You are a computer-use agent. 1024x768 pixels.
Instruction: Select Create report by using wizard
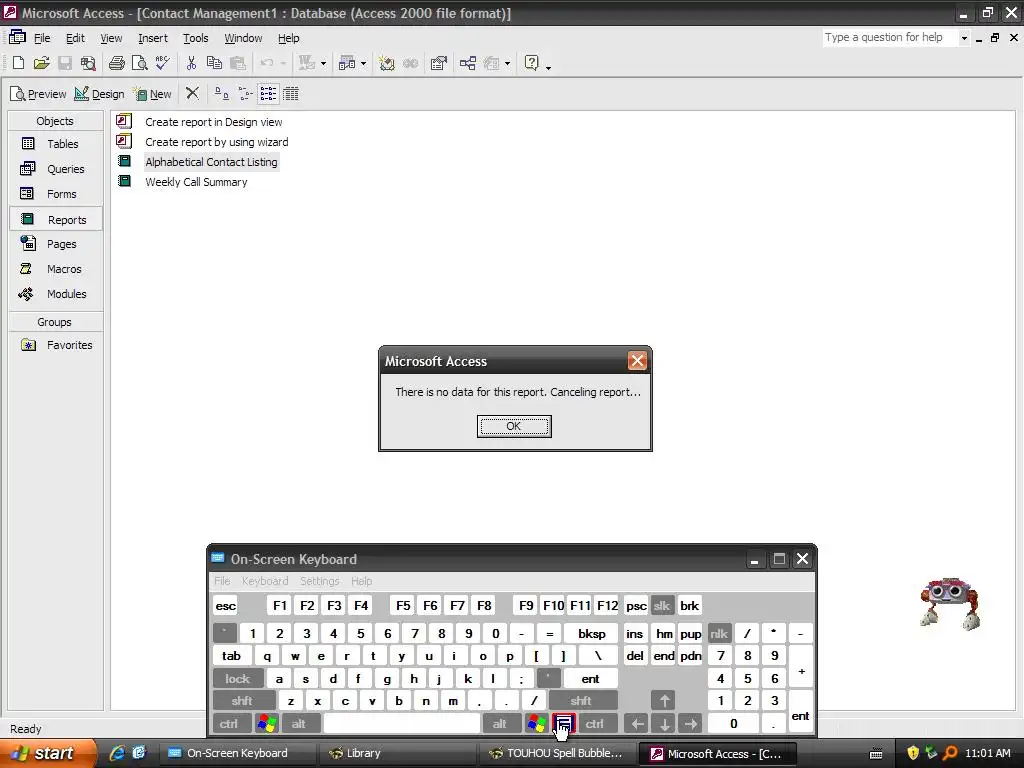(x=216, y=142)
